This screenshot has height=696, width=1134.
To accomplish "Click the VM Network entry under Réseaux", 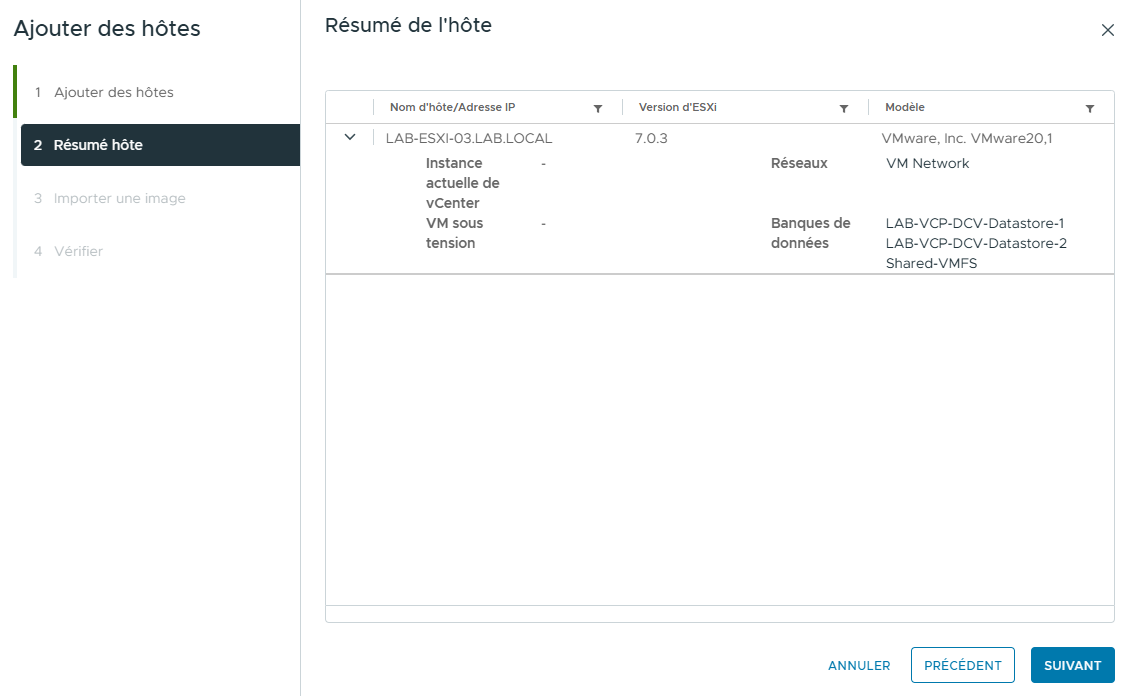I will [x=928, y=163].
